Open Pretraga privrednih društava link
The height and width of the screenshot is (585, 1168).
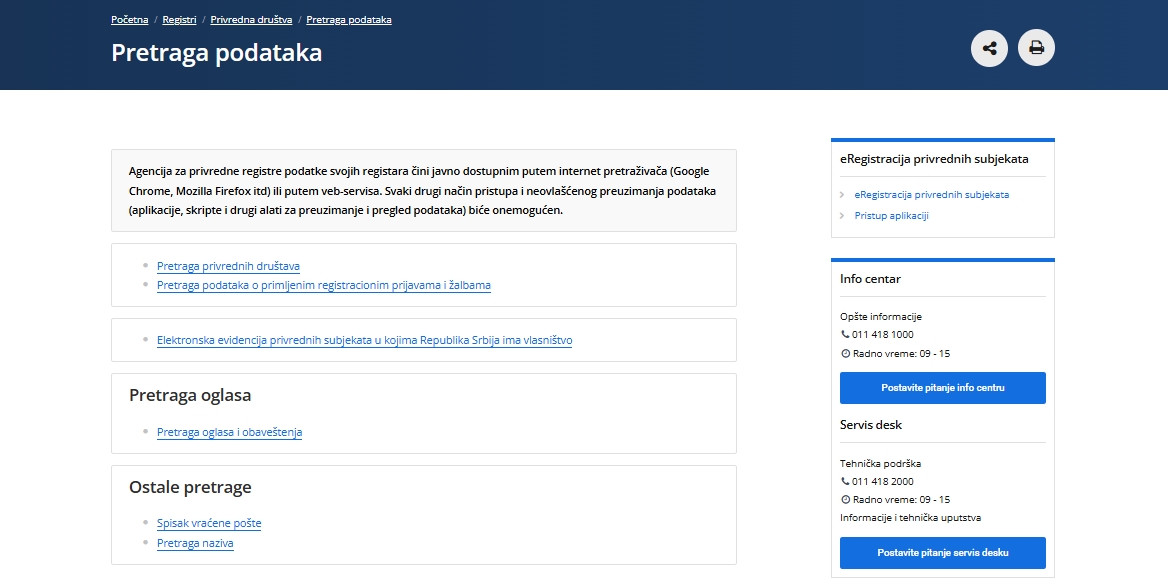(x=228, y=267)
